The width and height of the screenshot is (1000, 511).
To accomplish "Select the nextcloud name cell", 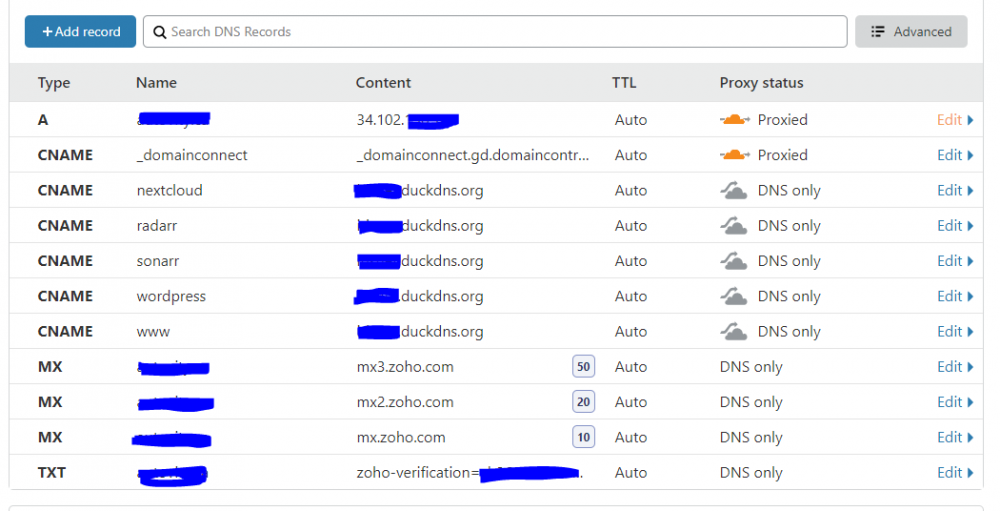I will pos(170,190).
